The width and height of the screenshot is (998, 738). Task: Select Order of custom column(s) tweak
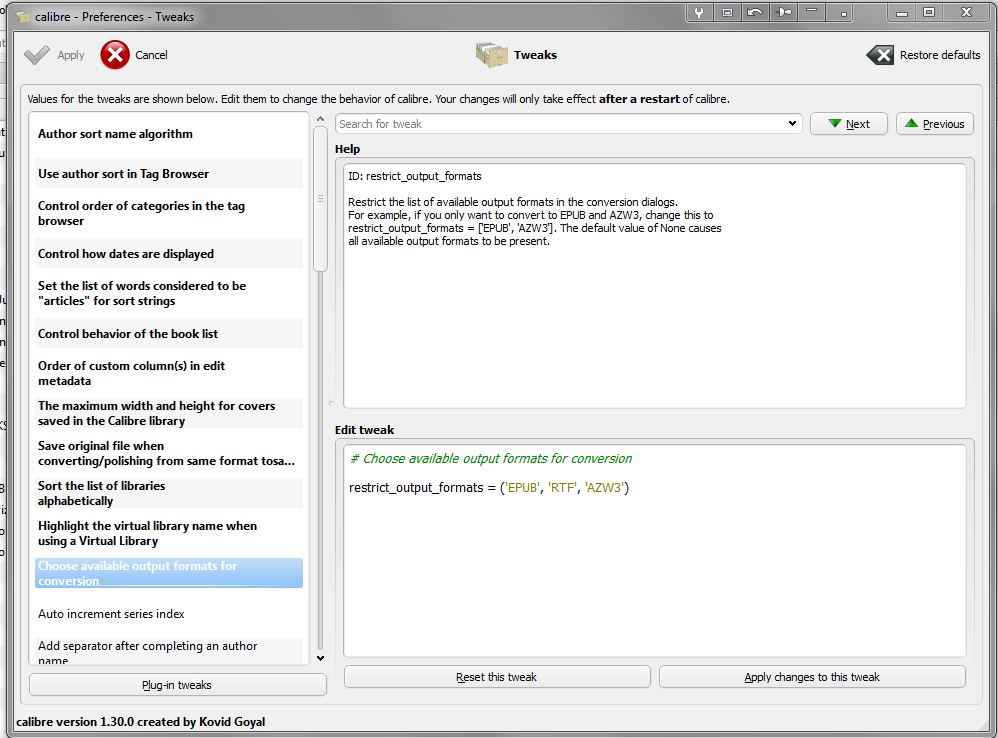pos(169,373)
